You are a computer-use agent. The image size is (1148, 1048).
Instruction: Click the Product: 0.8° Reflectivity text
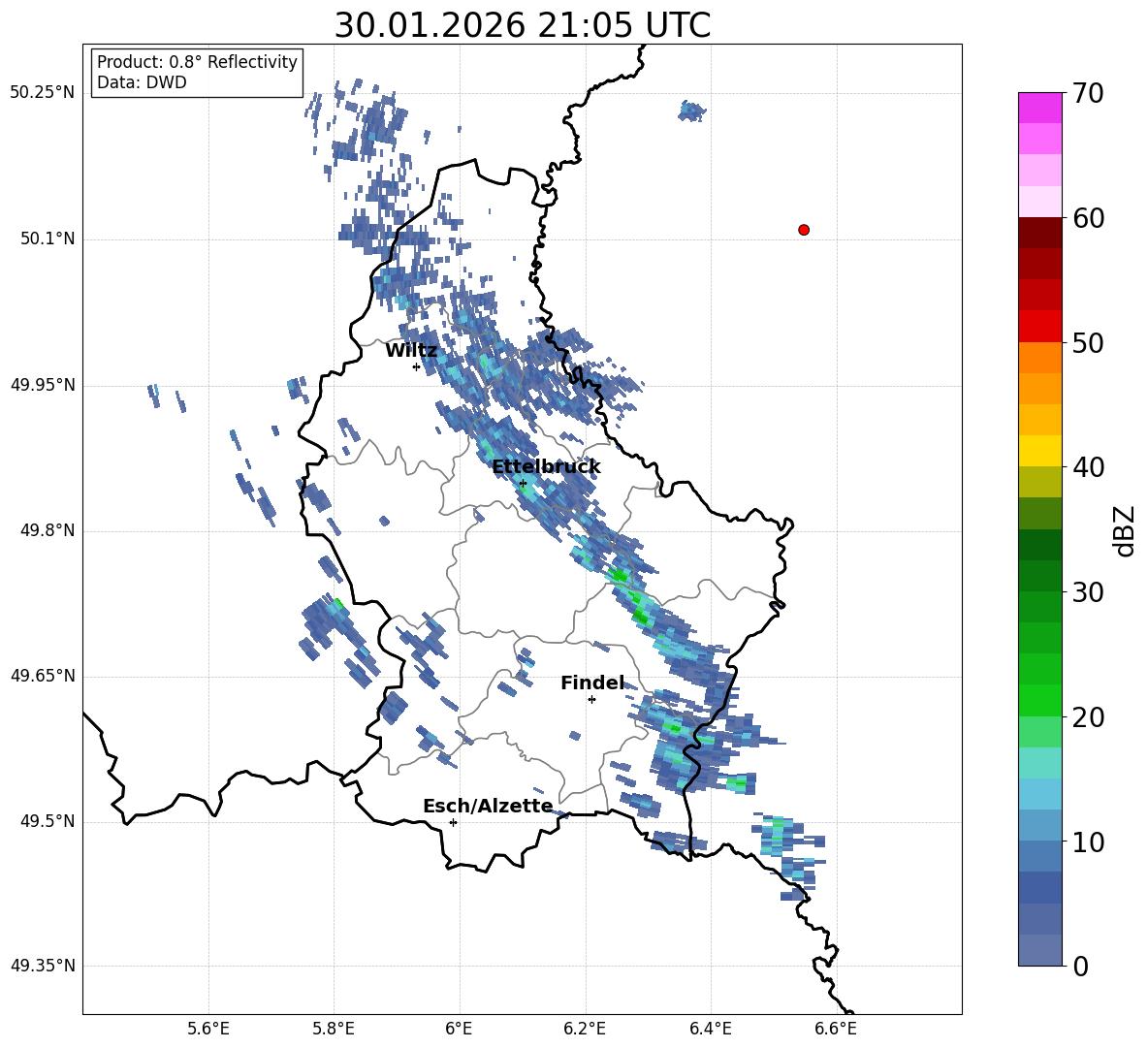tap(197, 62)
